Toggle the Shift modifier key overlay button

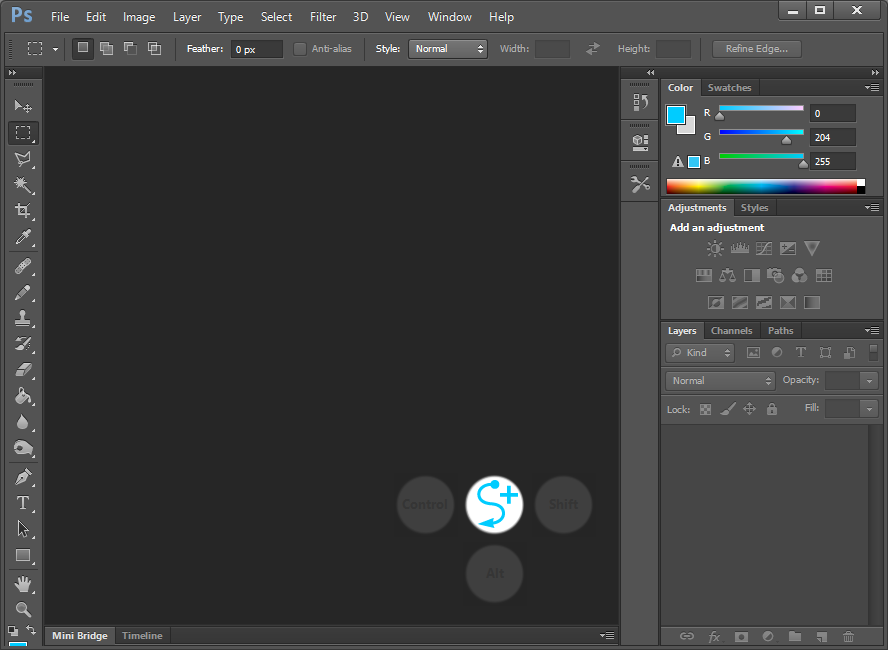563,504
